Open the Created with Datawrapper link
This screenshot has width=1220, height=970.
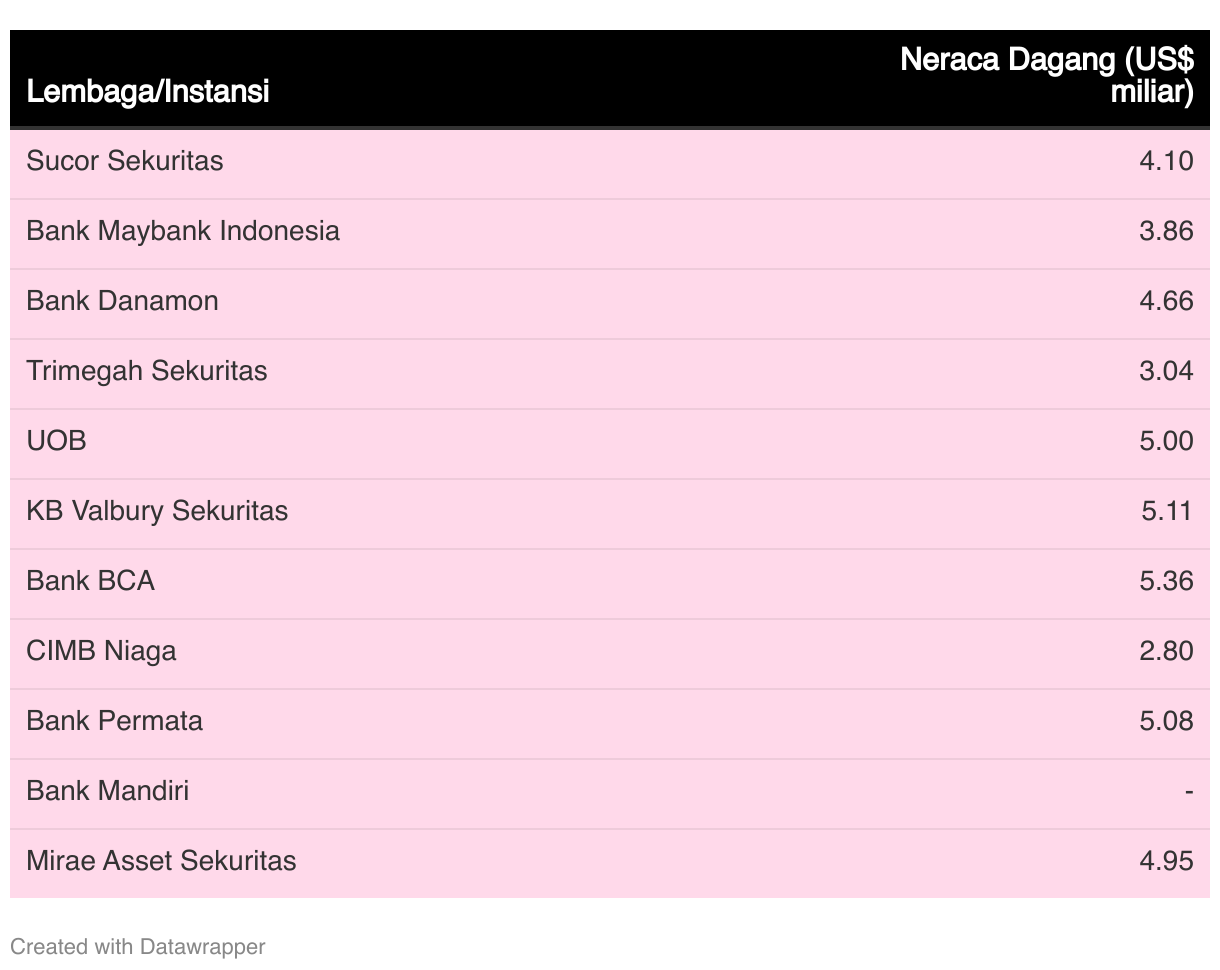coord(138,946)
